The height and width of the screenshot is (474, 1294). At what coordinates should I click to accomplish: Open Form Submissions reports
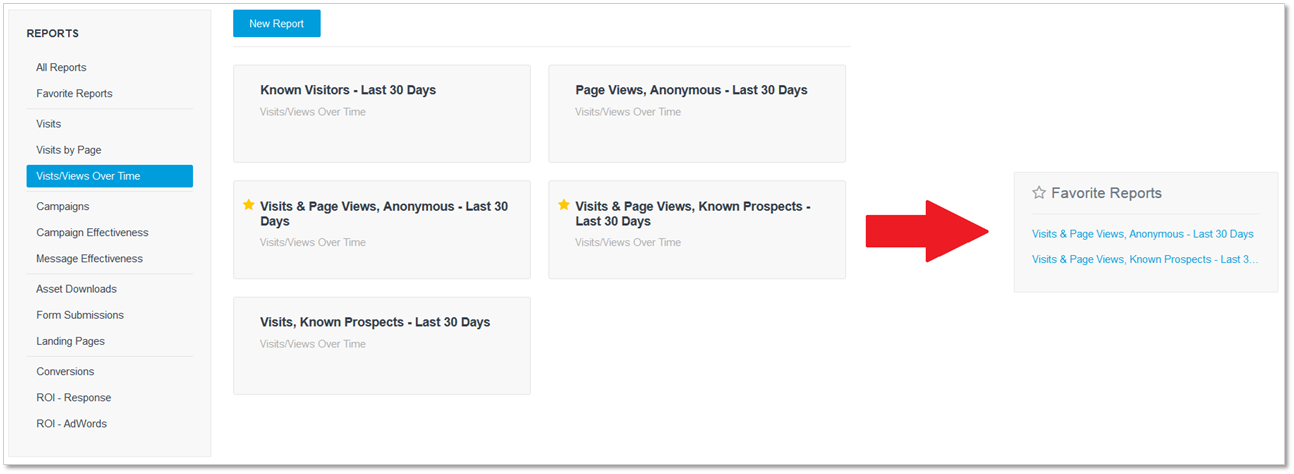pyautogui.click(x=81, y=315)
